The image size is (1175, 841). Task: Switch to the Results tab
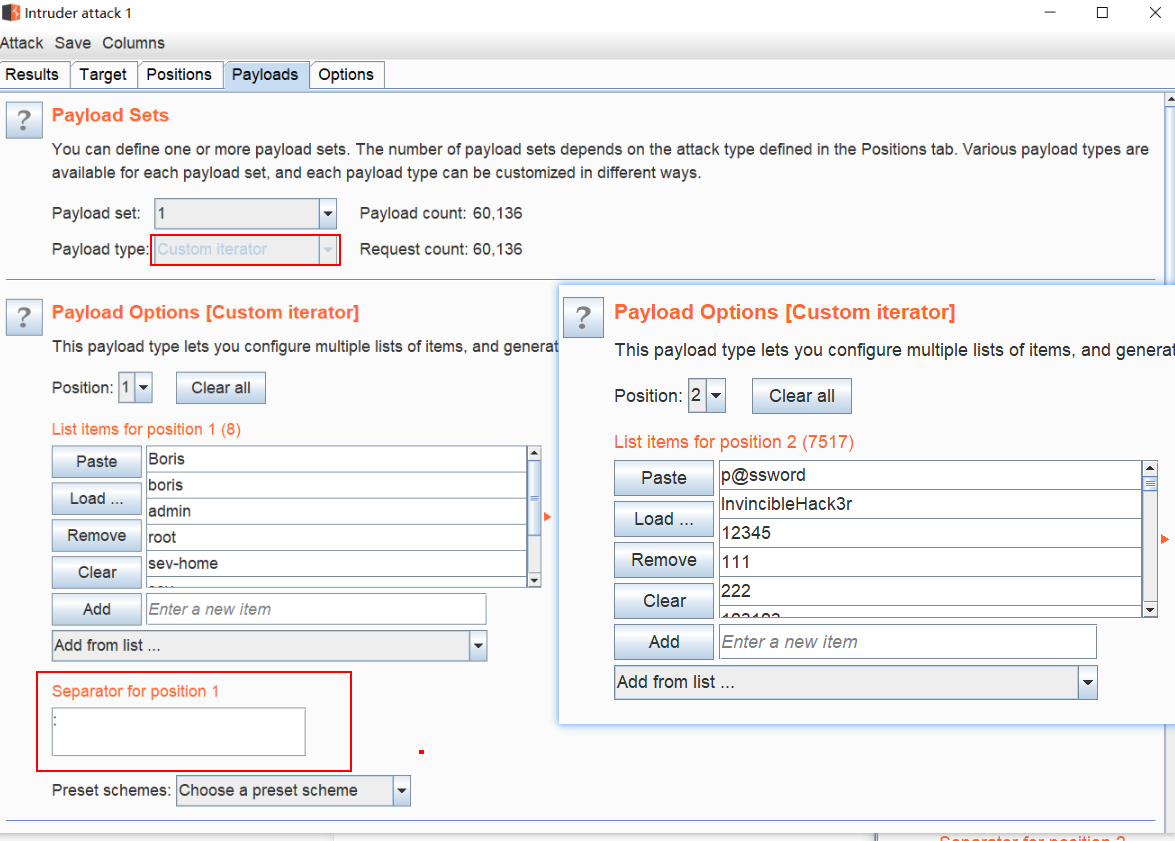(x=32, y=75)
